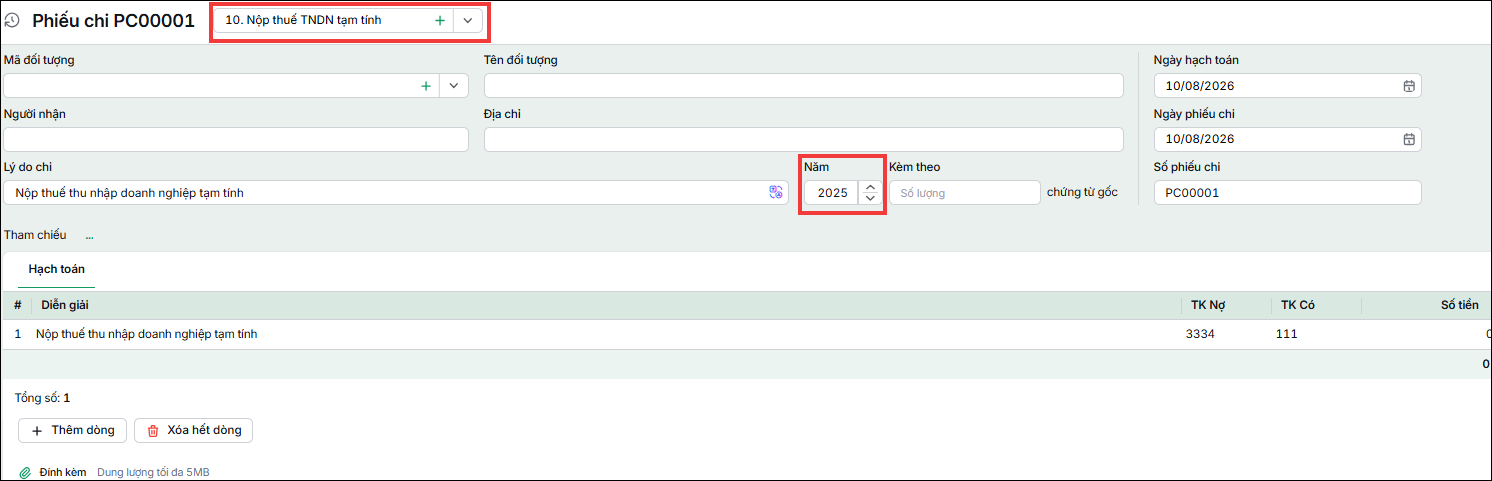The image size is (1492, 481).
Task: Select the 10. Nộp thuế TNDN tạm tính combo box
Action: [349, 20]
